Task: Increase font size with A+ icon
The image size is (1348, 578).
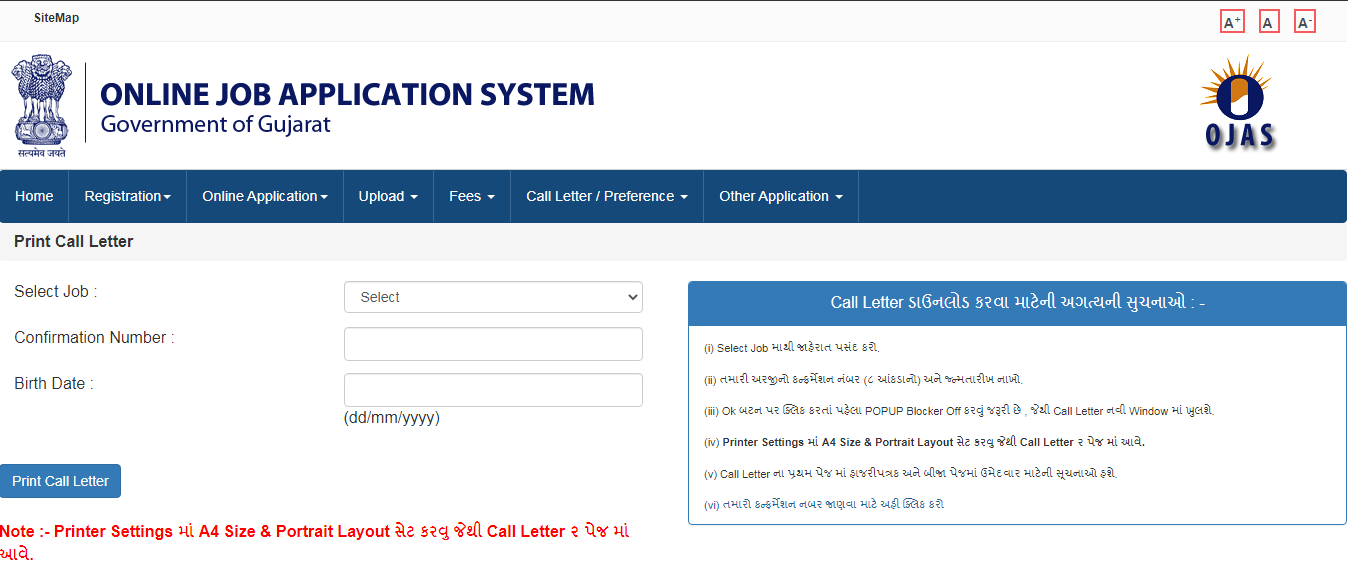Action: [x=1232, y=22]
